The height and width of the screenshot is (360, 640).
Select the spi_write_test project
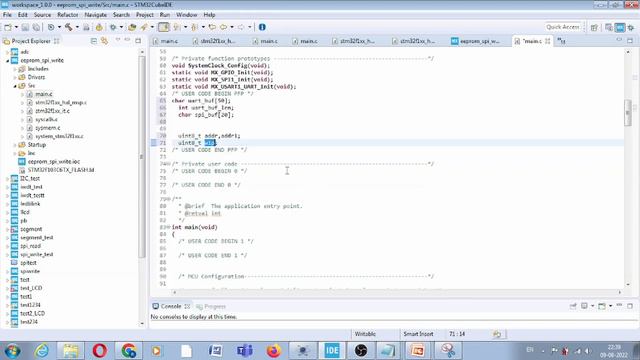pyautogui.click(x=37, y=254)
